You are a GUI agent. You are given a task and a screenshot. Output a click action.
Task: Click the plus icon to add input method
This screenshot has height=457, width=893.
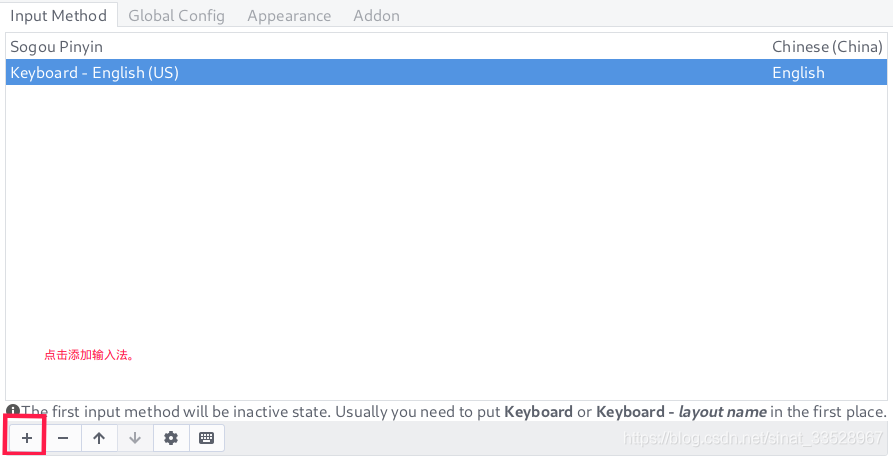click(x=27, y=438)
